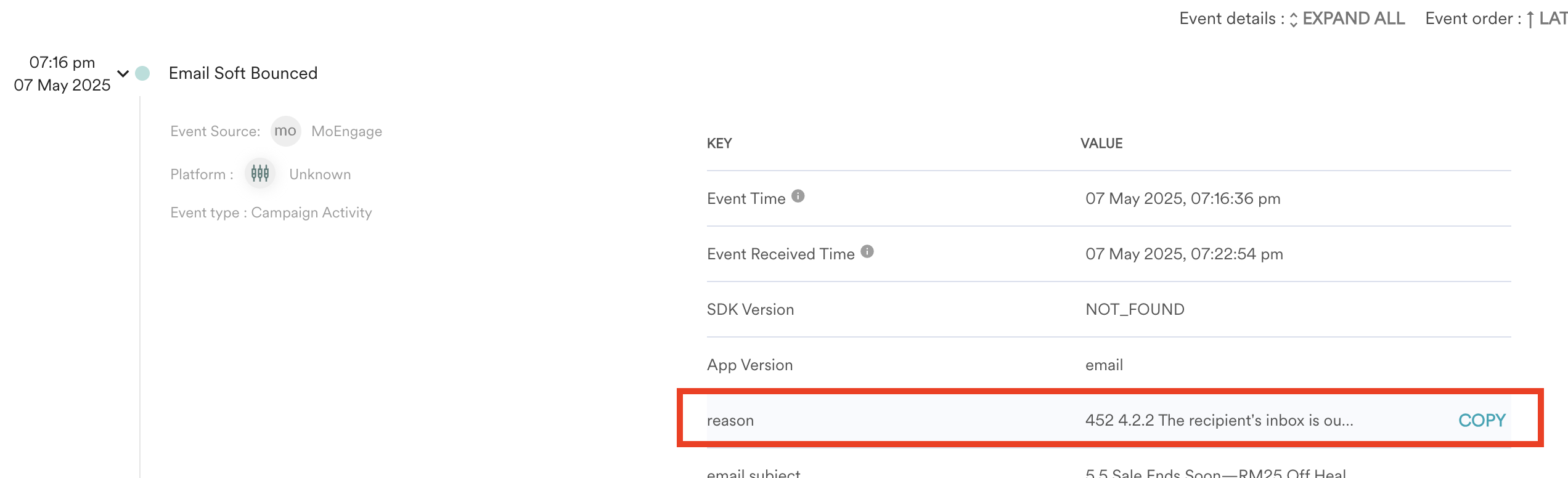Click the VALUE column header
This screenshot has height=478, width=1568.
click(1101, 144)
